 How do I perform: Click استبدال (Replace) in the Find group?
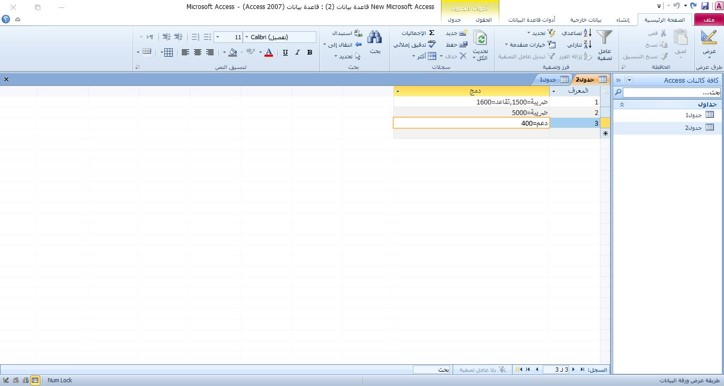point(348,33)
